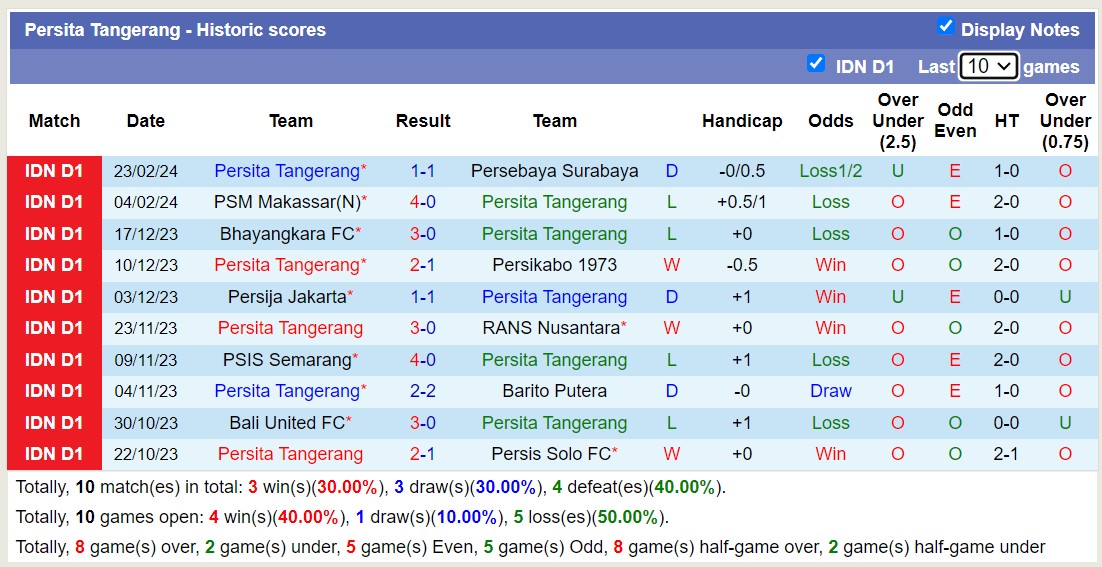
Task: Click the 2-1 result against Persikabo 1973
Action: [422, 265]
